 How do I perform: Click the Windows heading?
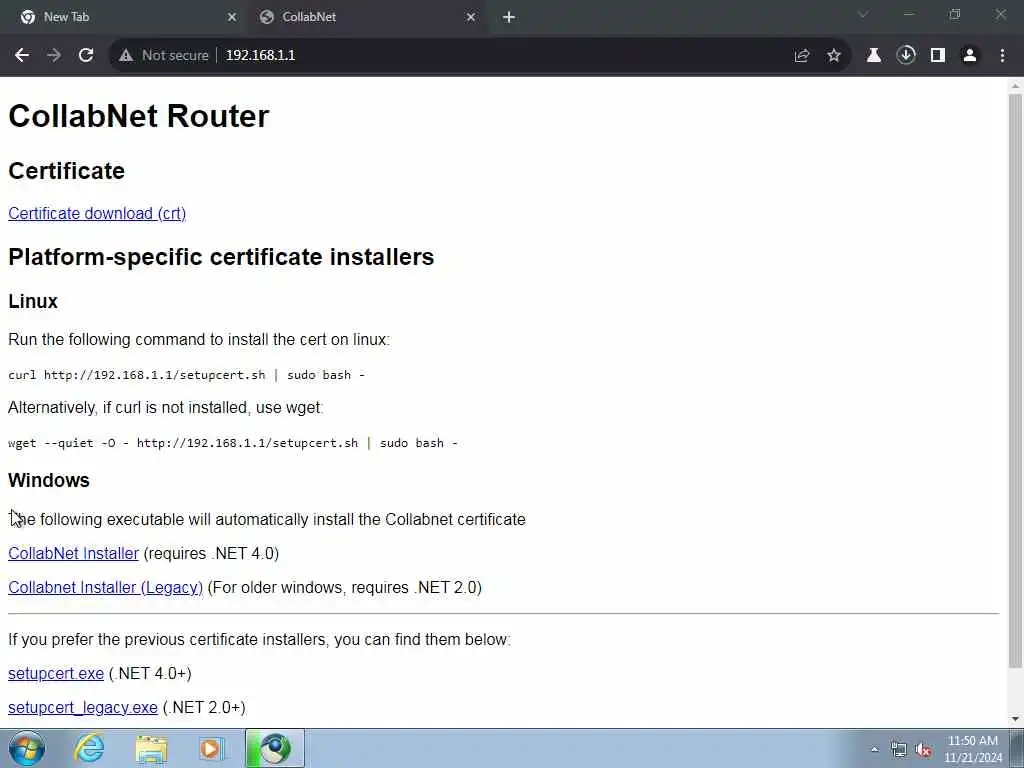pyautogui.click(x=48, y=480)
